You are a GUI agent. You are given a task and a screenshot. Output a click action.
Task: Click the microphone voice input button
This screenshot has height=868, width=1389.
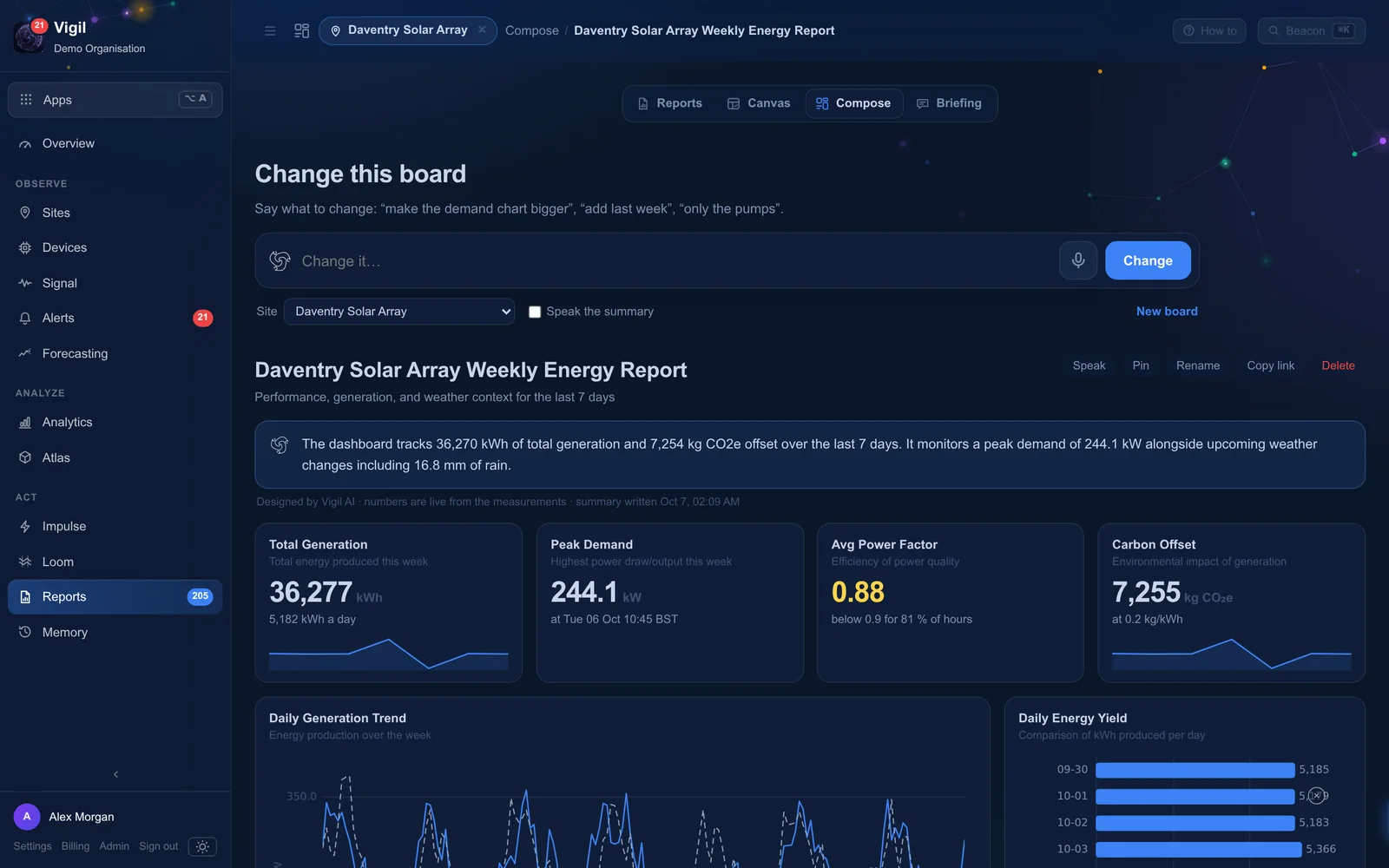click(x=1078, y=260)
